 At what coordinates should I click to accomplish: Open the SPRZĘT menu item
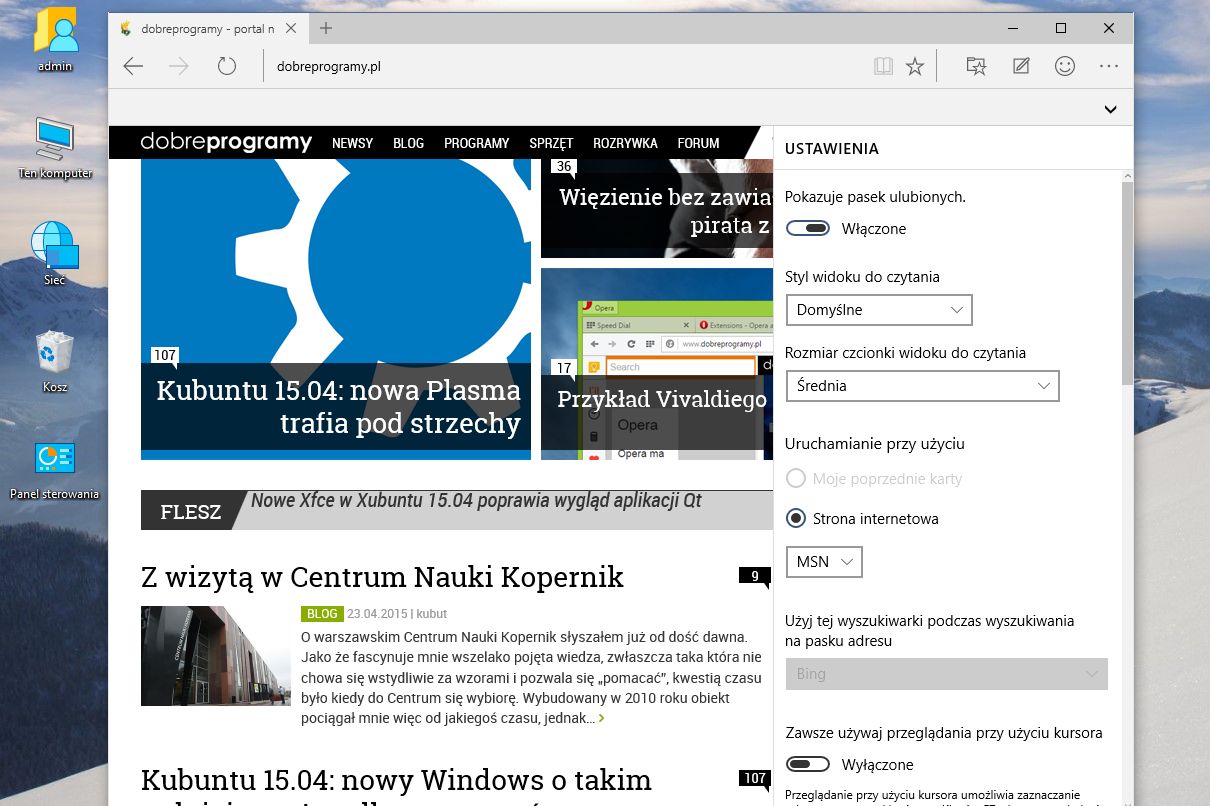[551, 143]
